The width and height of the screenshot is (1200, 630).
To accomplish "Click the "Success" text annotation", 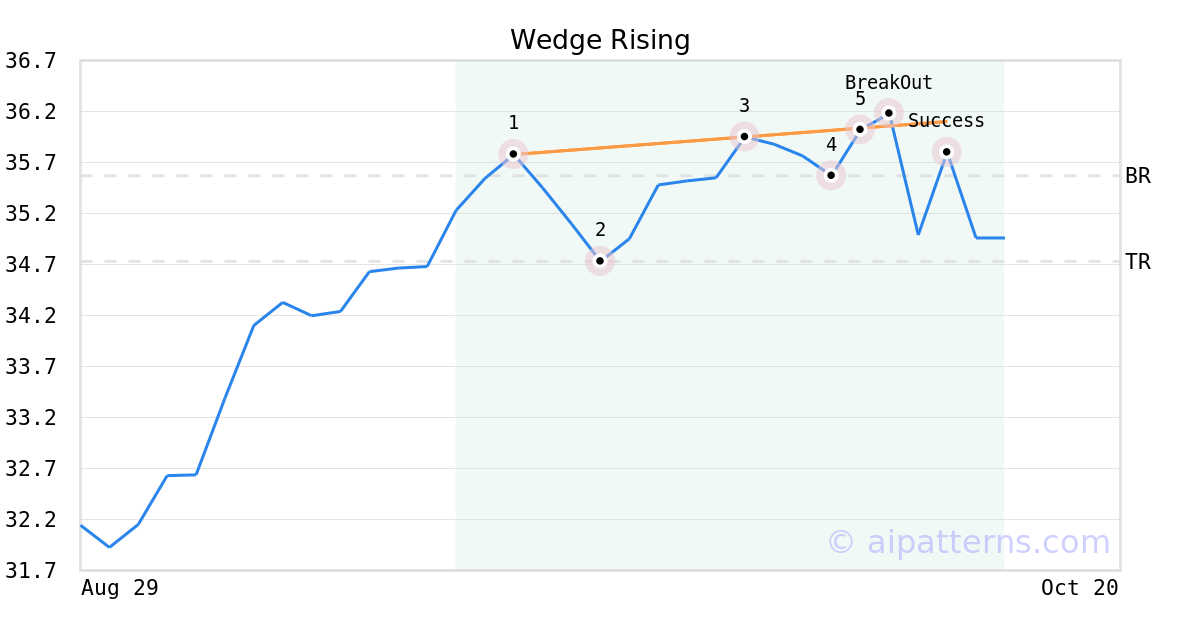I will [946, 121].
